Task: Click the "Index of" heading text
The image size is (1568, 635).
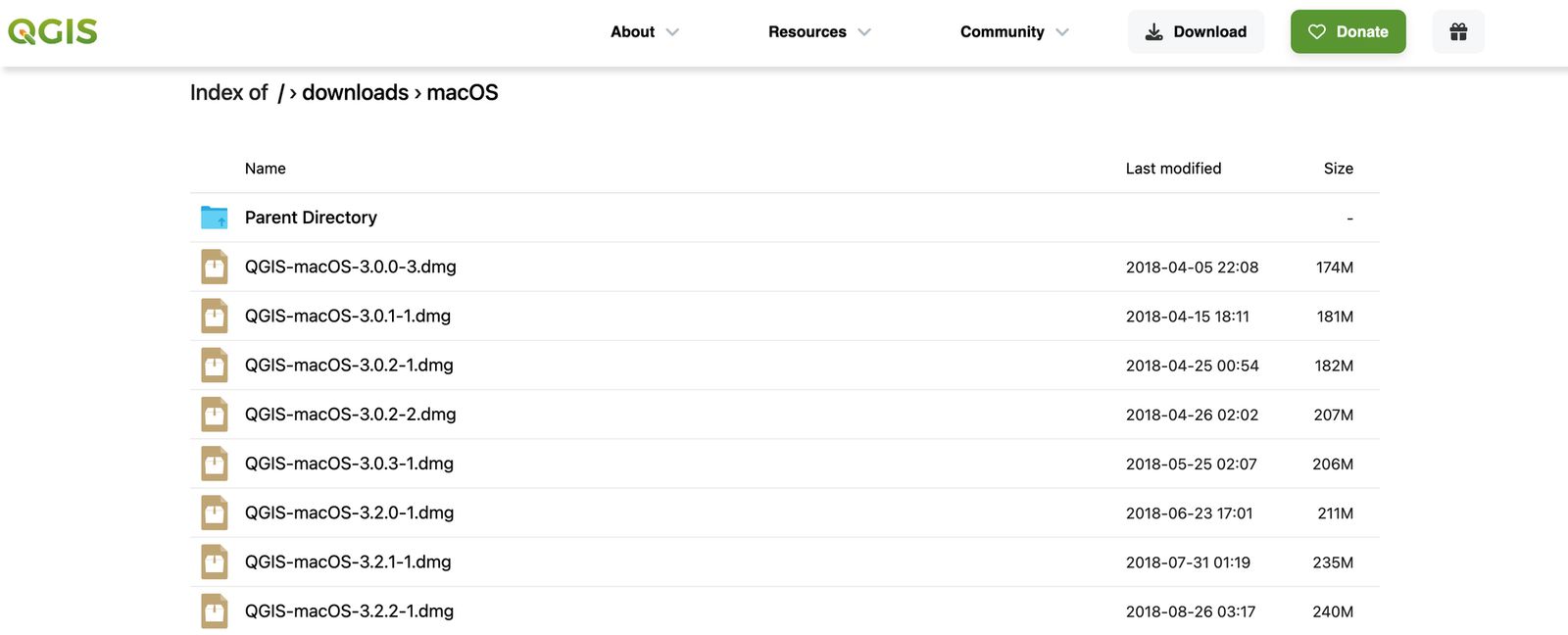Action: (228, 92)
